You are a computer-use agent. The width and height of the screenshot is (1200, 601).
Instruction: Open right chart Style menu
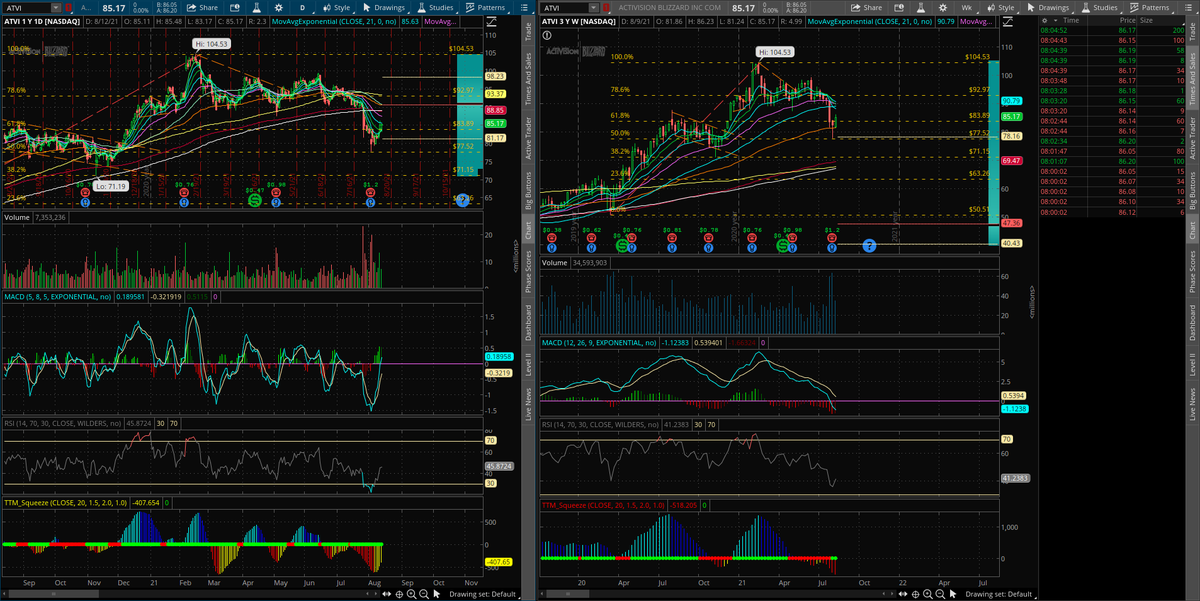click(x=1002, y=8)
